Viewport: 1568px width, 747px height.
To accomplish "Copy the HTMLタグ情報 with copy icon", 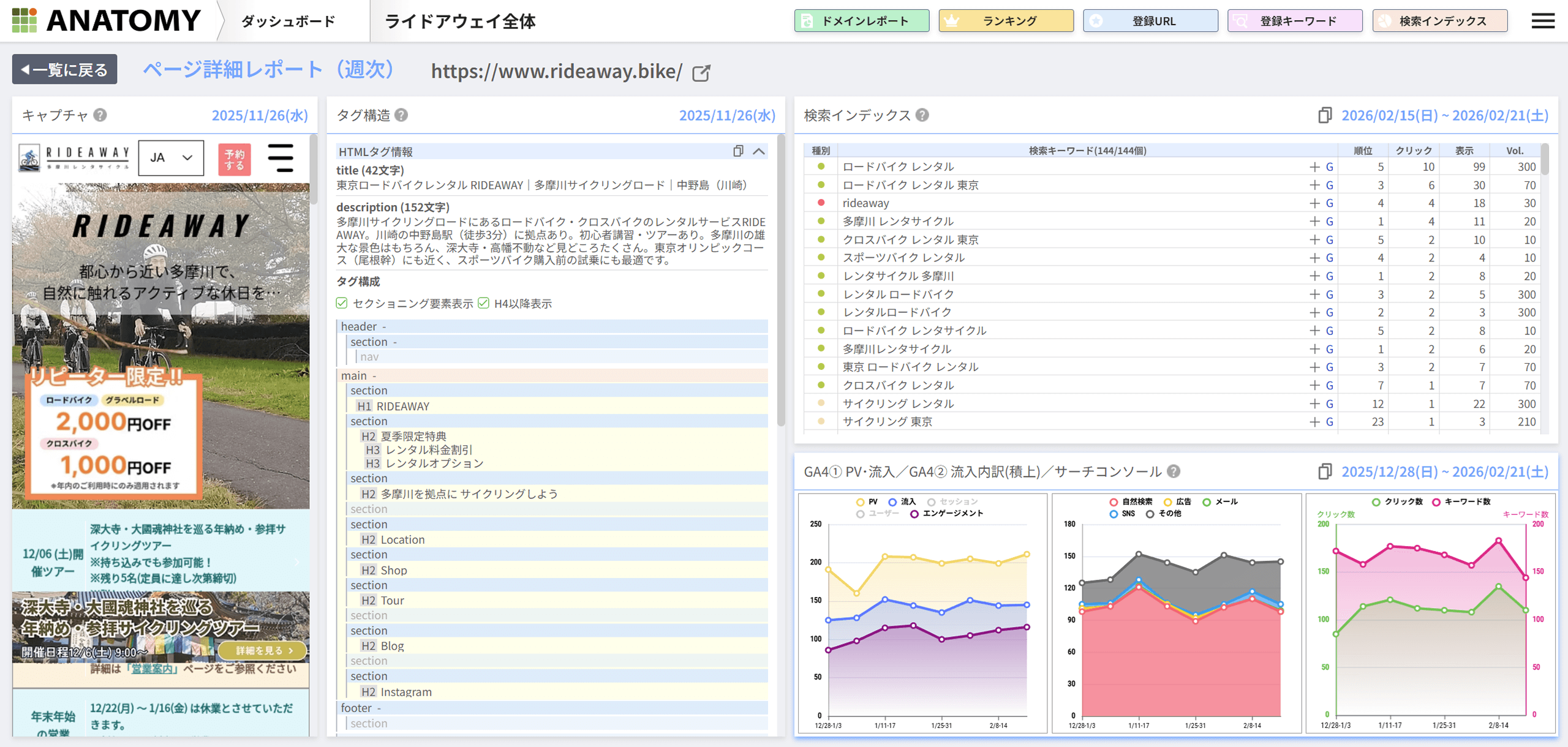I will [x=738, y=151].
